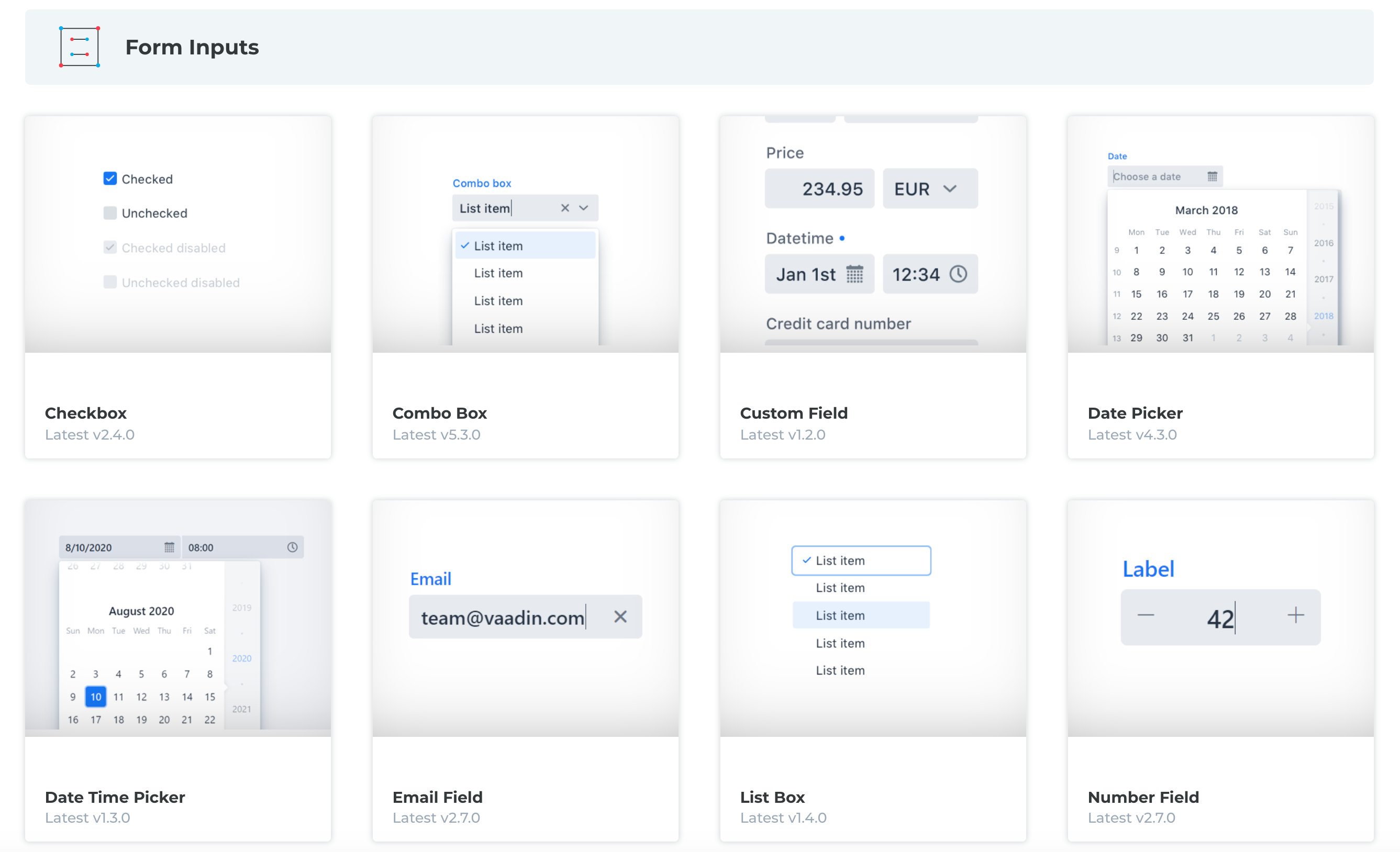Image resolution: width=1400 pixels, height=852 pixels.
Task: Click the calendar icon beside 8/10/2020
Action: 169,547
